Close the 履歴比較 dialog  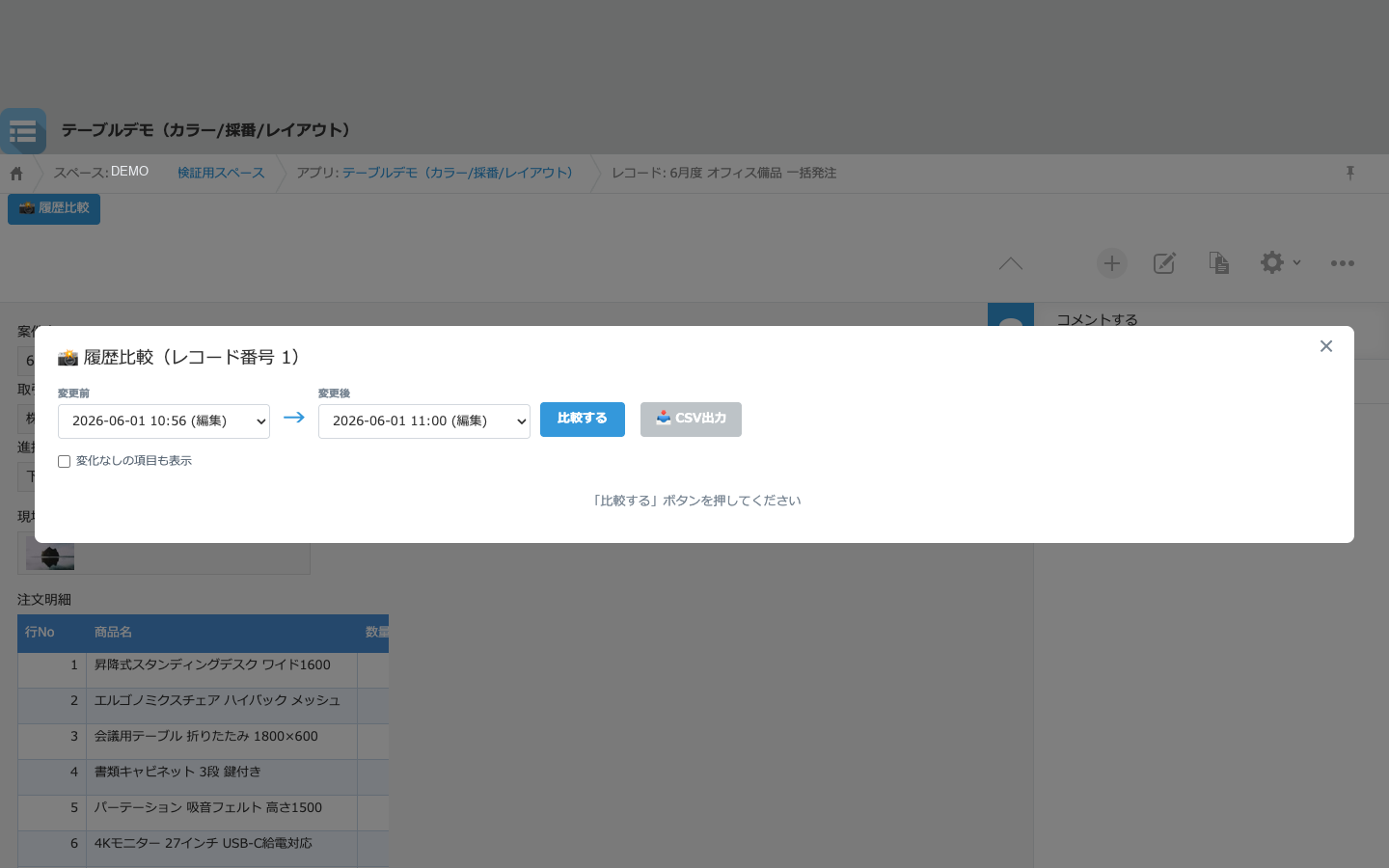(1326, 346)
